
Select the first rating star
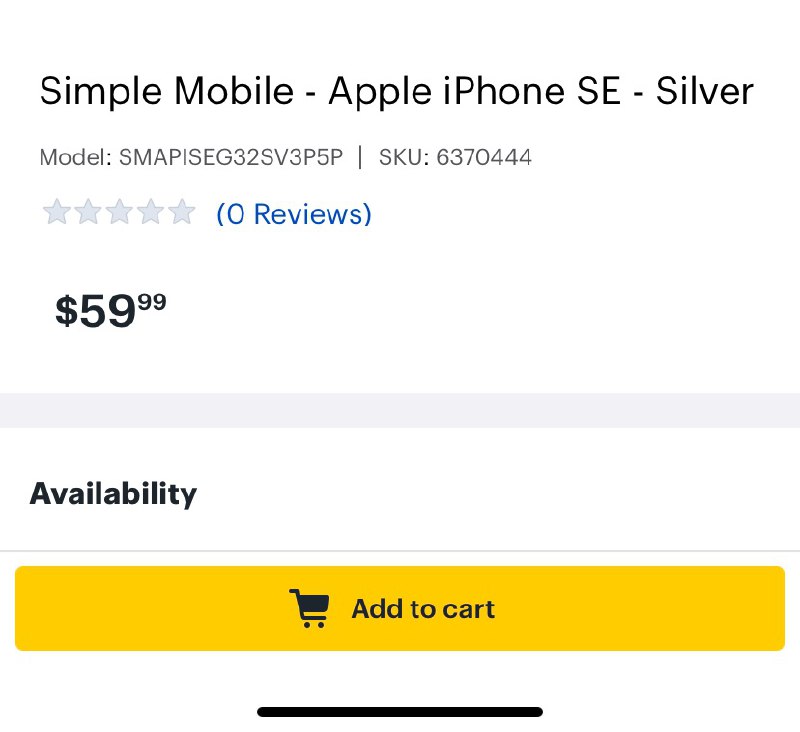(x=57, y=212)
